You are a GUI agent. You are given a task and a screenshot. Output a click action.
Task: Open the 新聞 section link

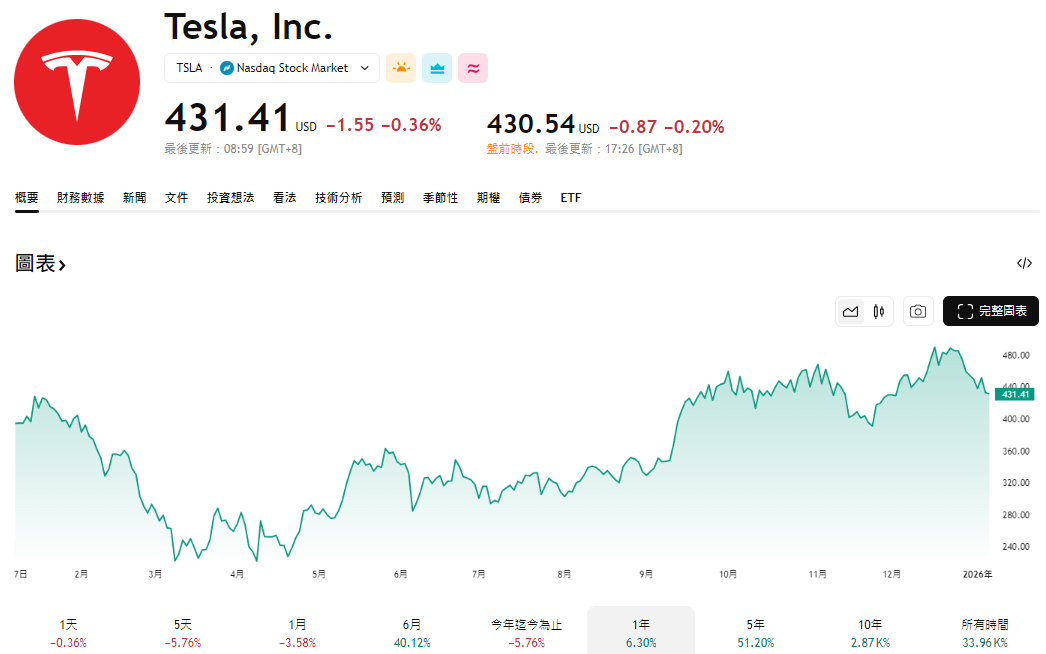[x=134, y=197]
